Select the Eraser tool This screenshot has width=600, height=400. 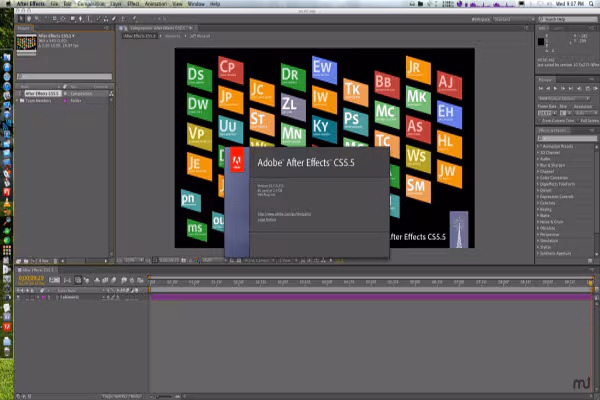click(114, 19)
